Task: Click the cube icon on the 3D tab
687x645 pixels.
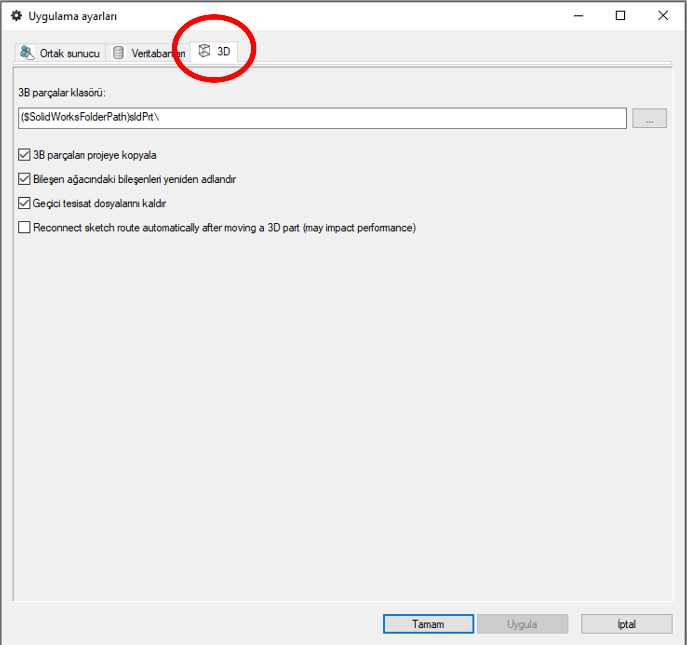Action: [x=204, y=51]
